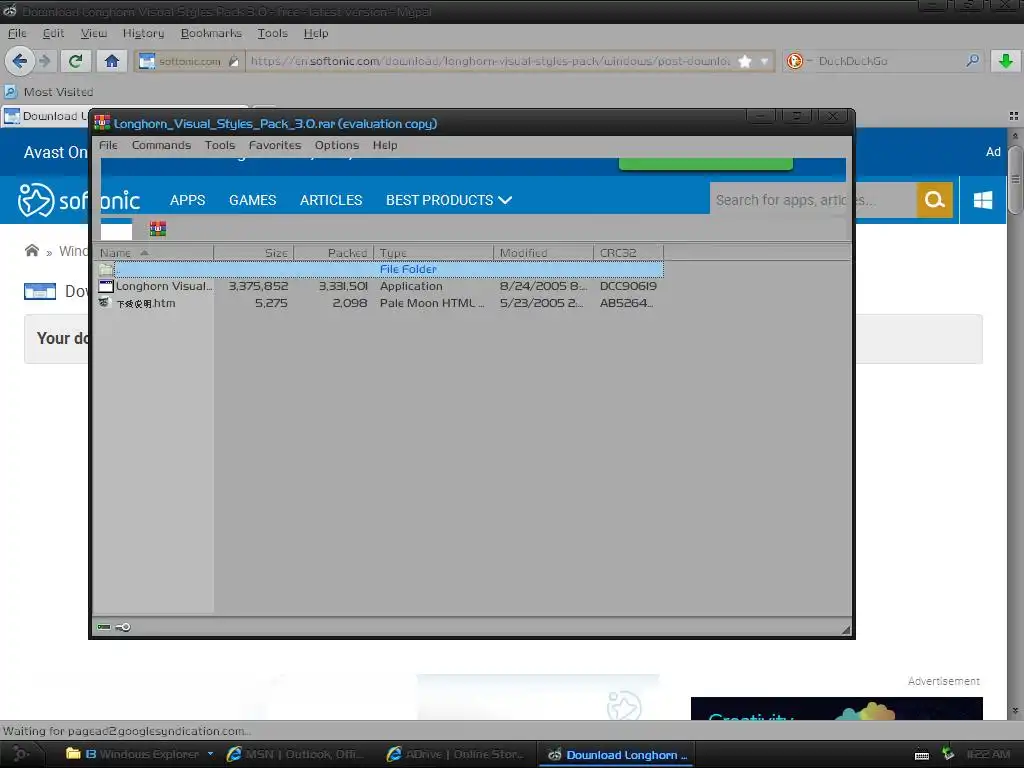Open WinRAR Tools menu
1024x768 pixels.
(219, 145)
